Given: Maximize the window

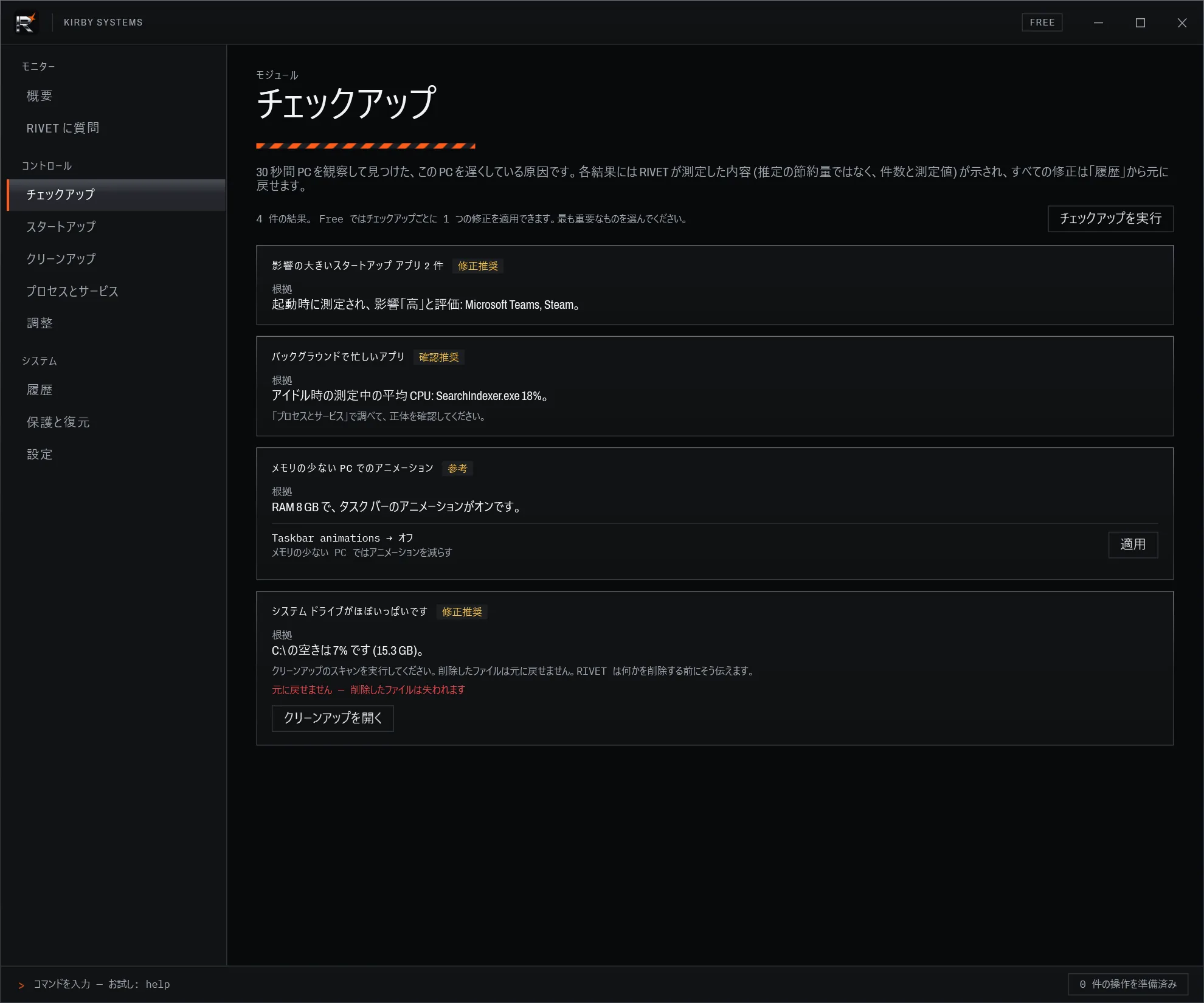Looking at the screenshot, I should 1140,22.
